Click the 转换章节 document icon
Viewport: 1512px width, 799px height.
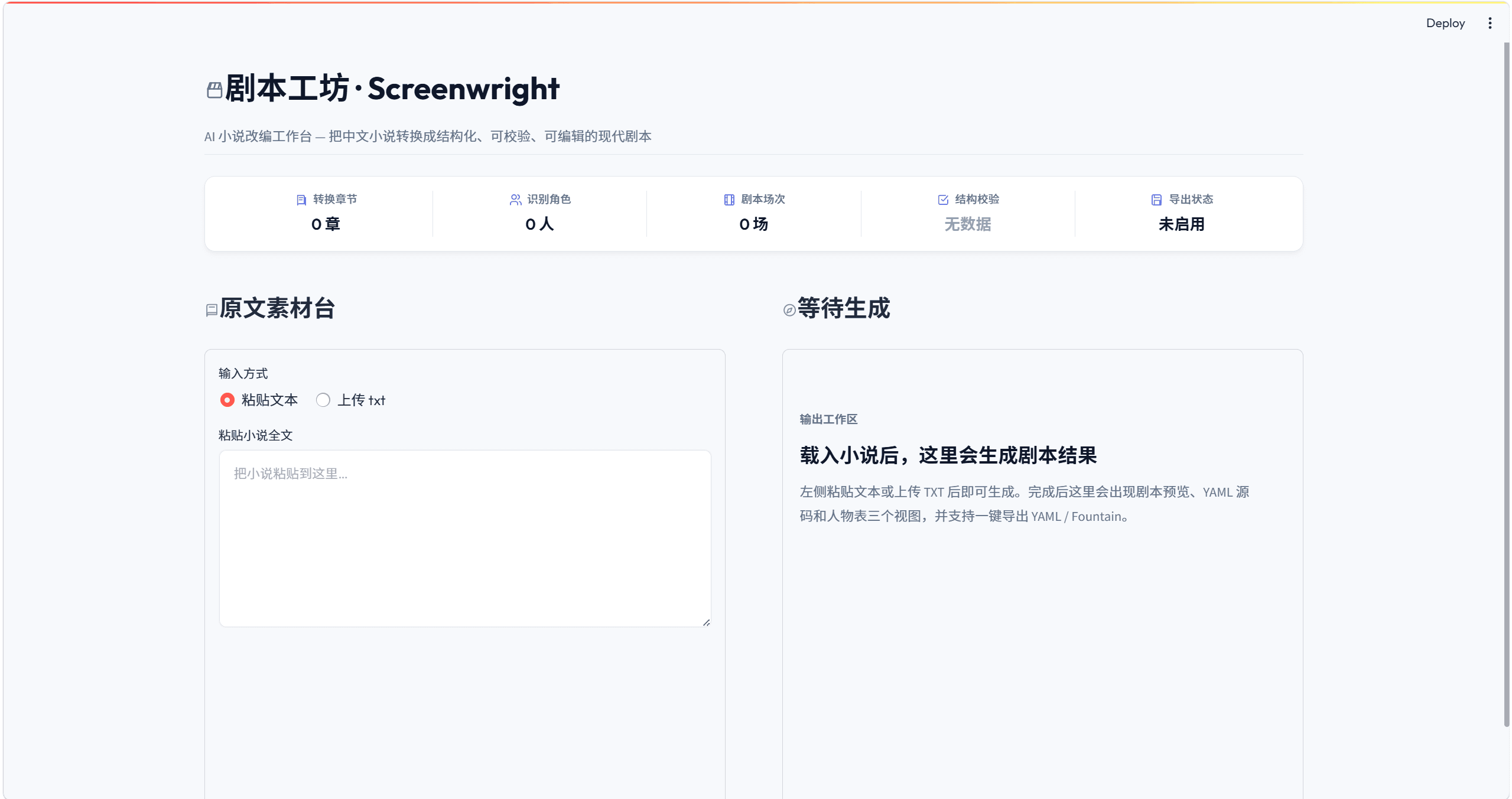point(301,200)
